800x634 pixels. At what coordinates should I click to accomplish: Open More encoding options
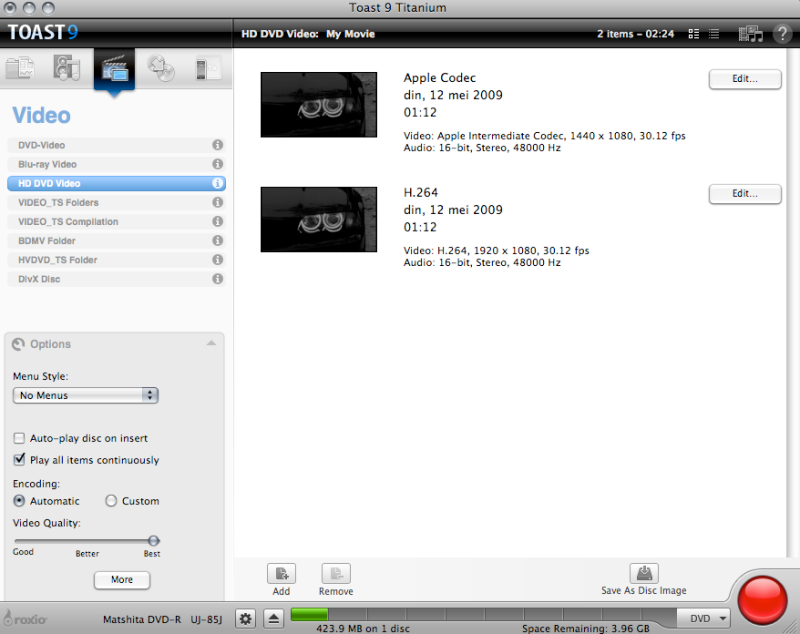click(x=122, y=580)
